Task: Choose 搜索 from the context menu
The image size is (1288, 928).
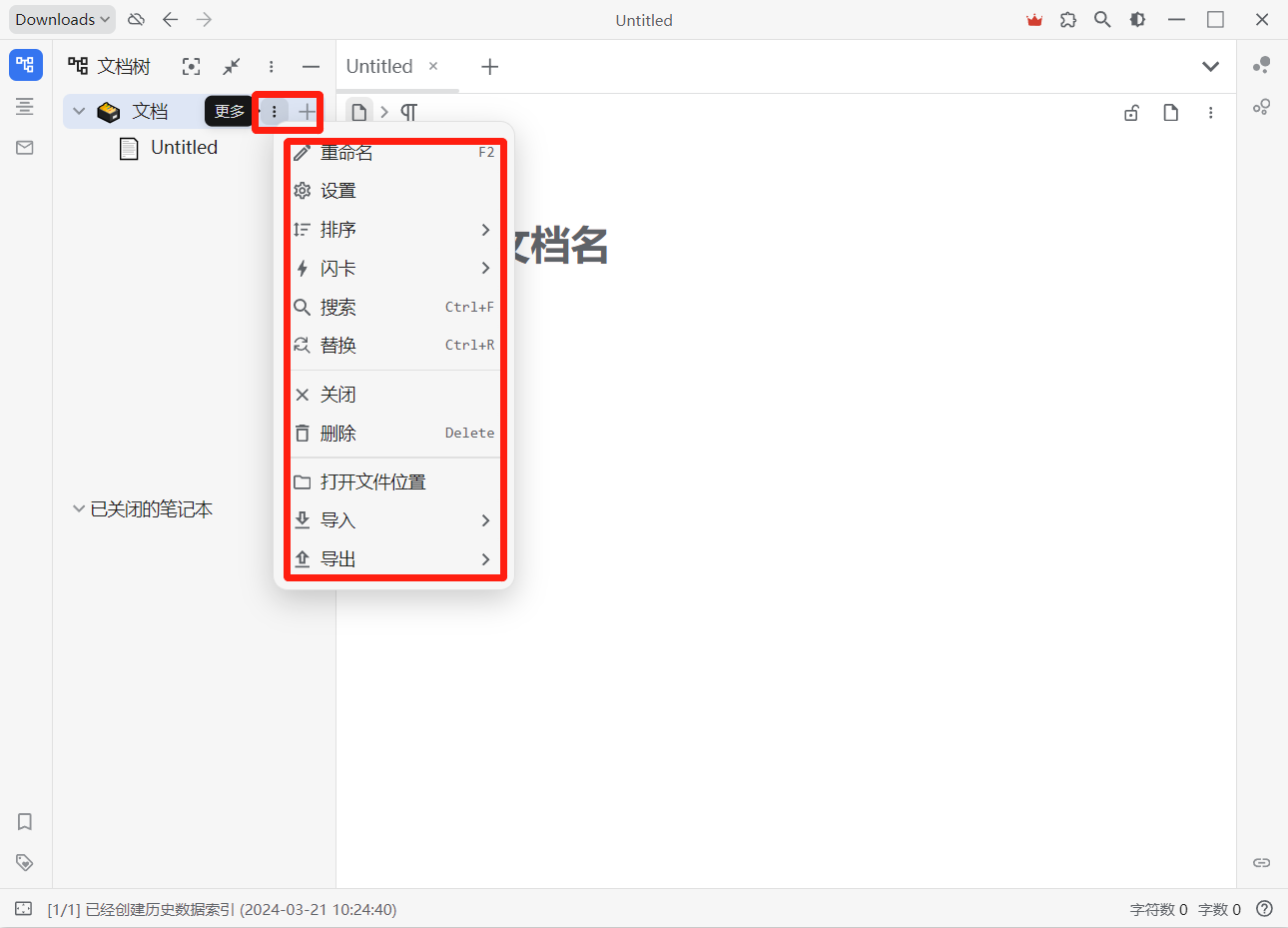Action: 396,307
